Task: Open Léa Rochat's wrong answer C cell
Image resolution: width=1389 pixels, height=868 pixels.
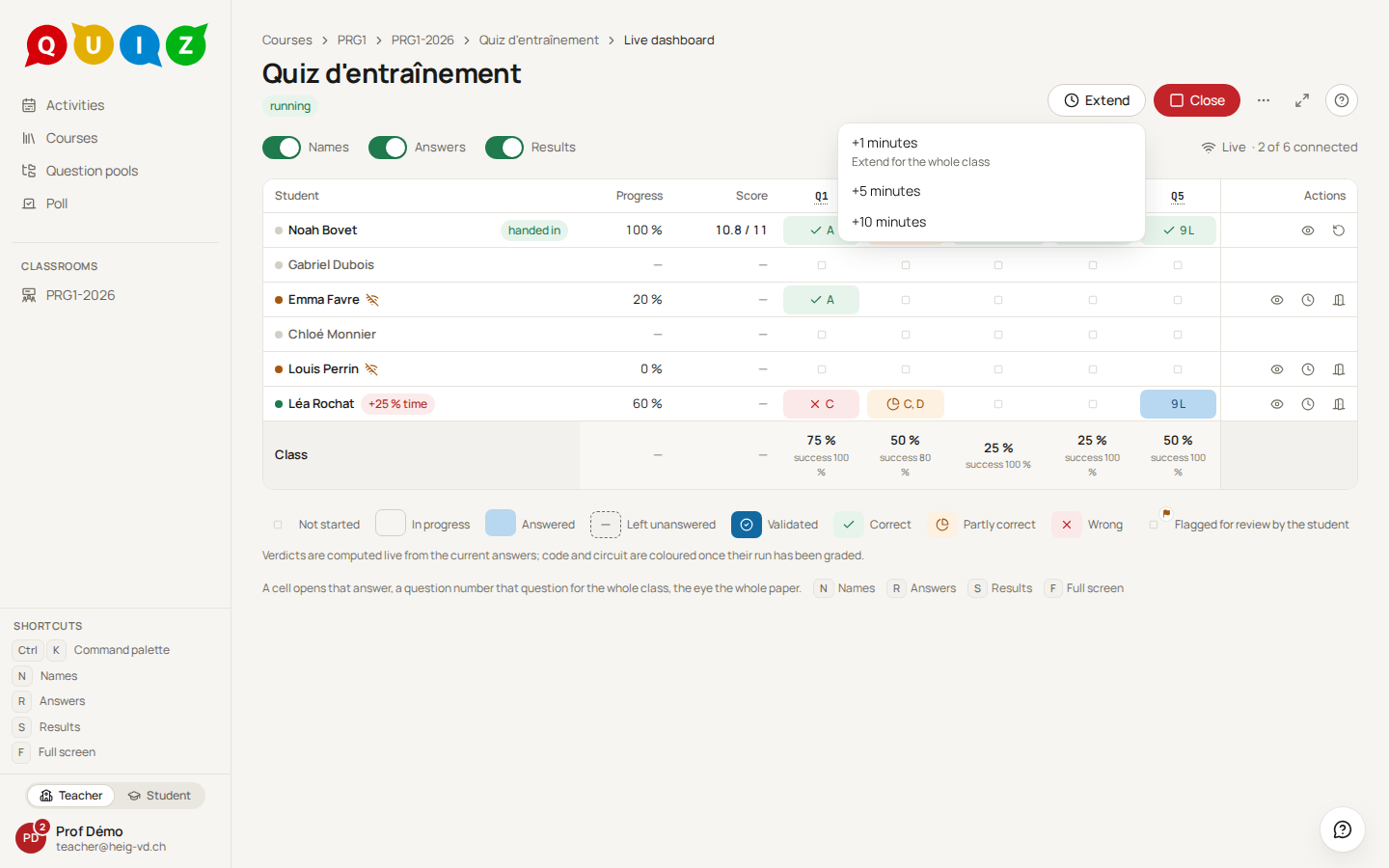Action: point(822,404)
